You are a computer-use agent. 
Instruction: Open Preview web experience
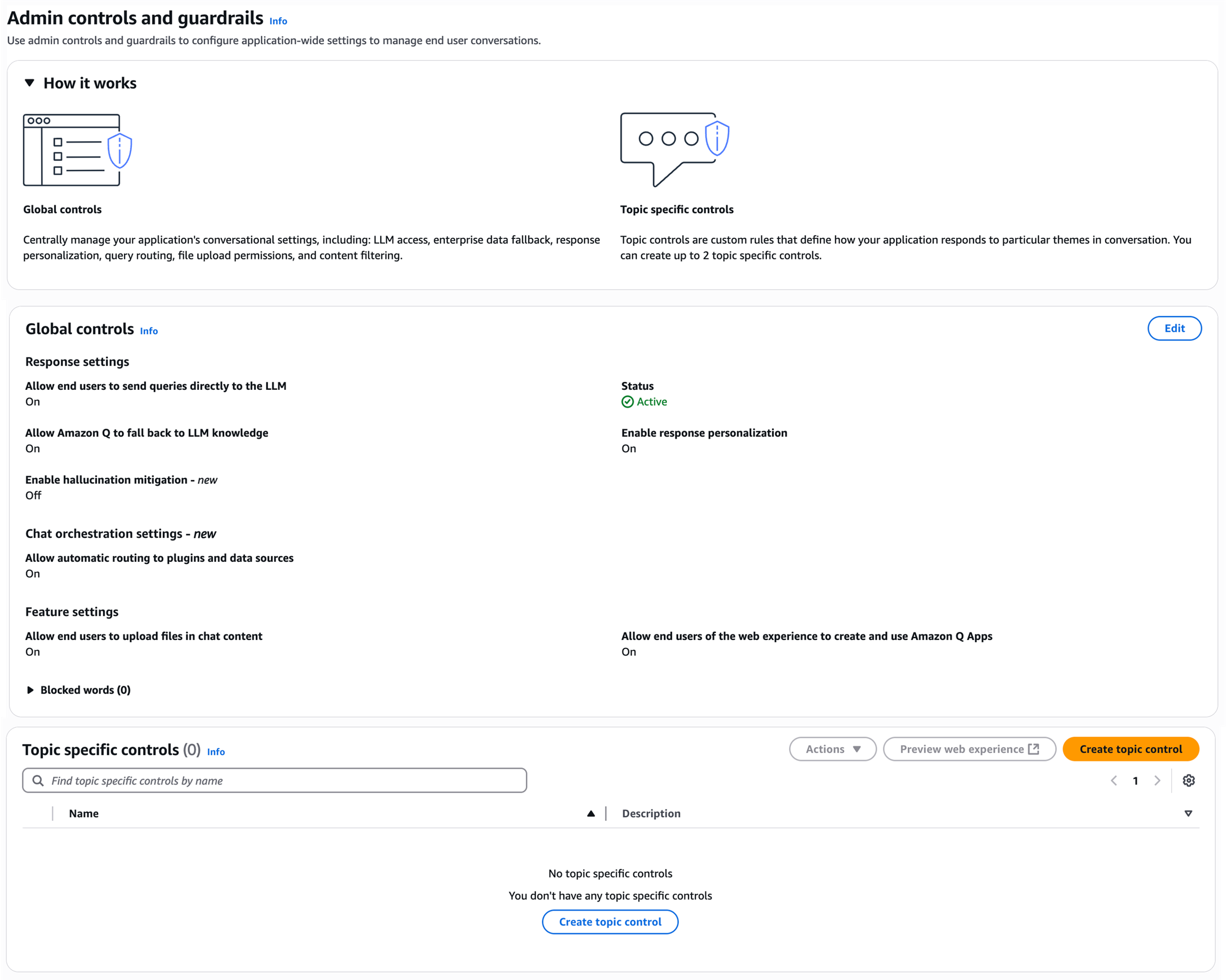969,749
